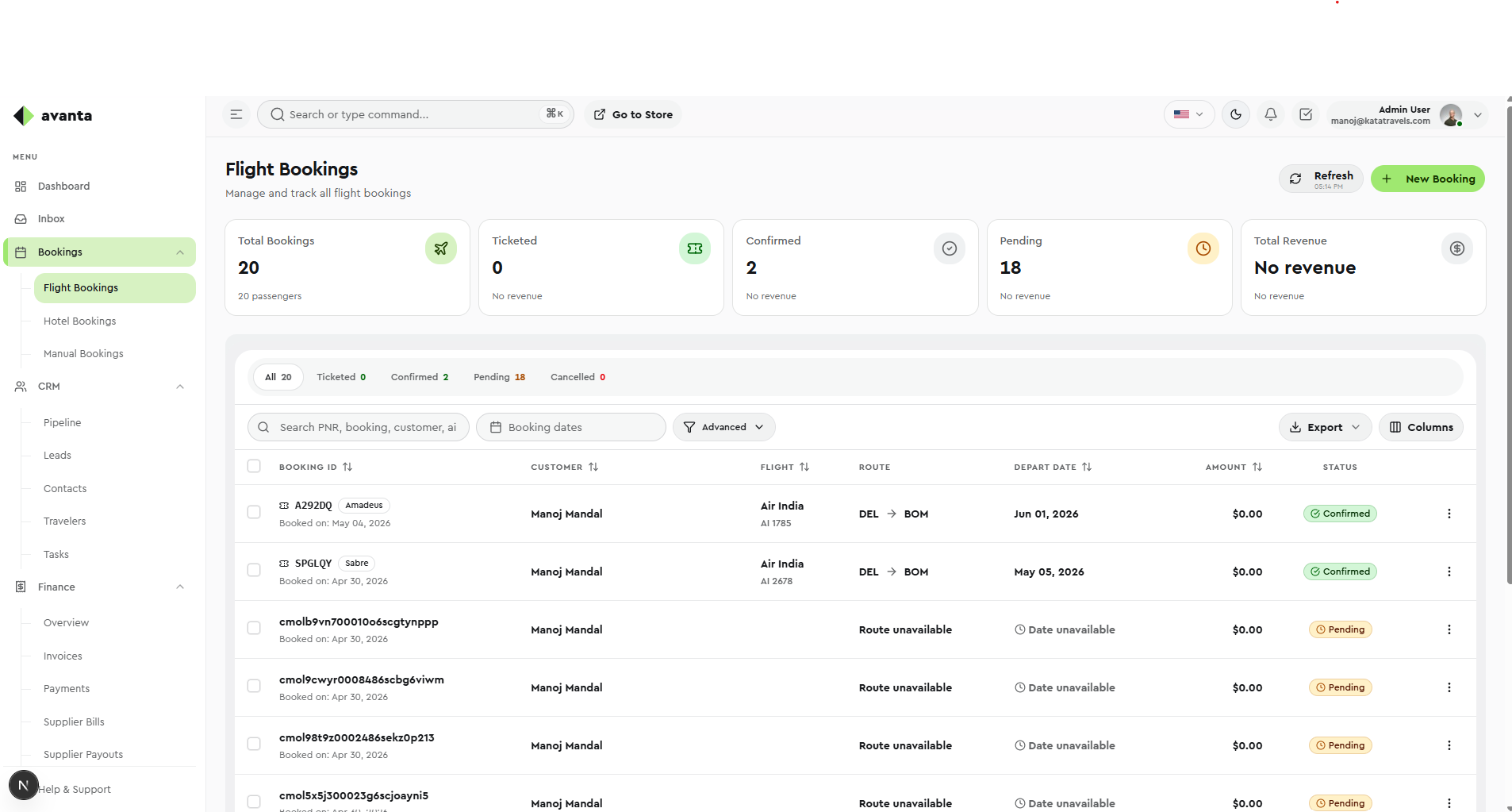Click Sabre tag on SPGLQY
The width and height of the screenshot is (1512, 812).
click(x=357, y=564)
